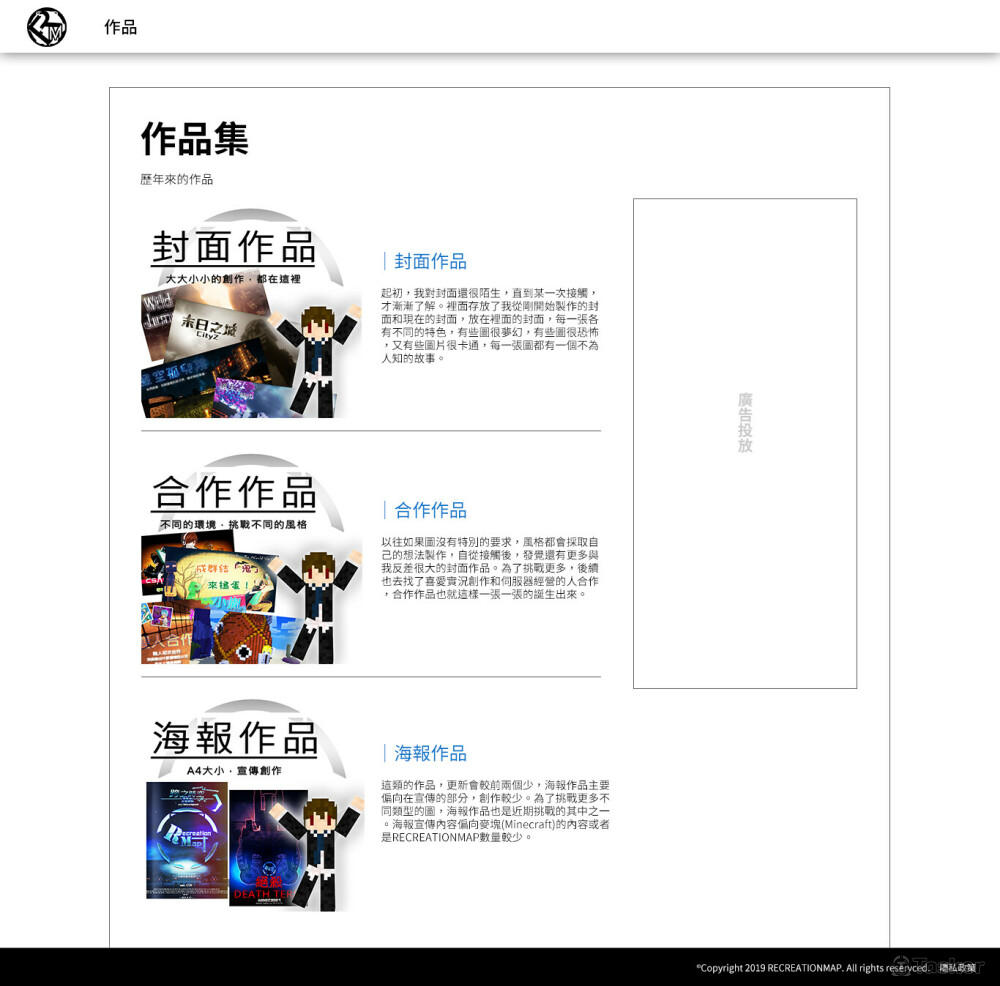Open the blue 封面作品 heading link
Viewport: 1000px width, 986px height.
[x=430, y=261]
